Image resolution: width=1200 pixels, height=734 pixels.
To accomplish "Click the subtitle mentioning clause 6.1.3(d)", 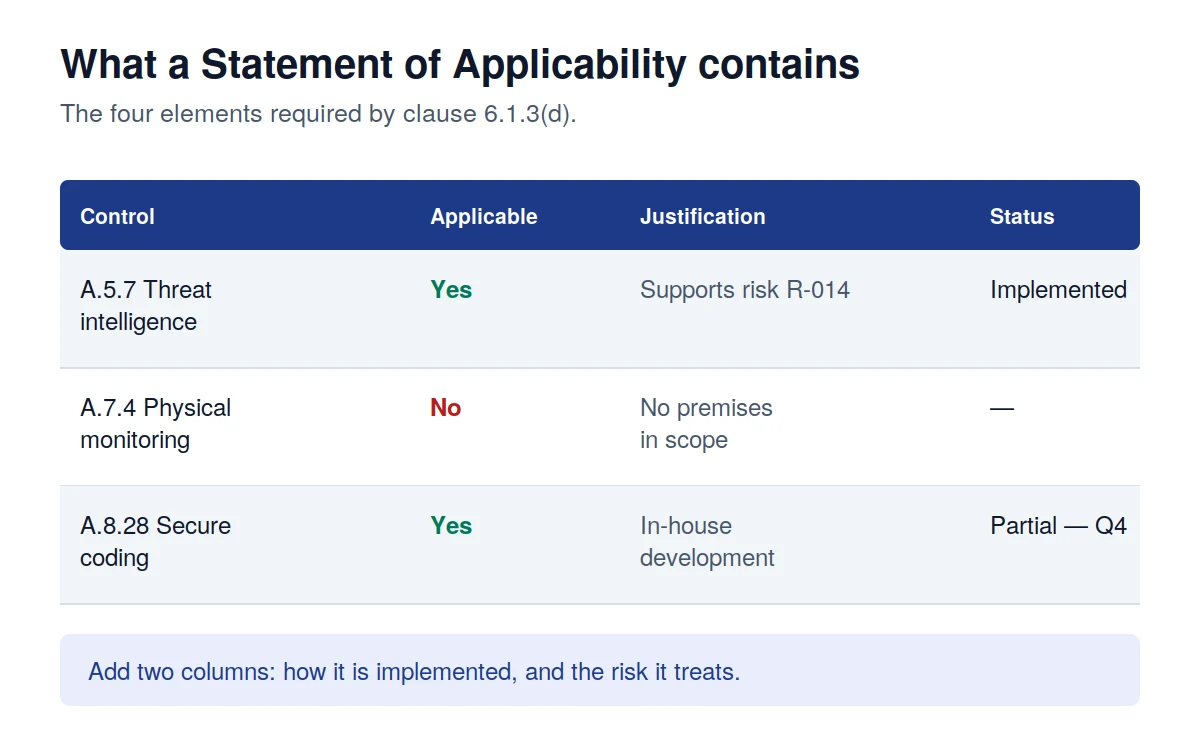I will pos(319,114).
